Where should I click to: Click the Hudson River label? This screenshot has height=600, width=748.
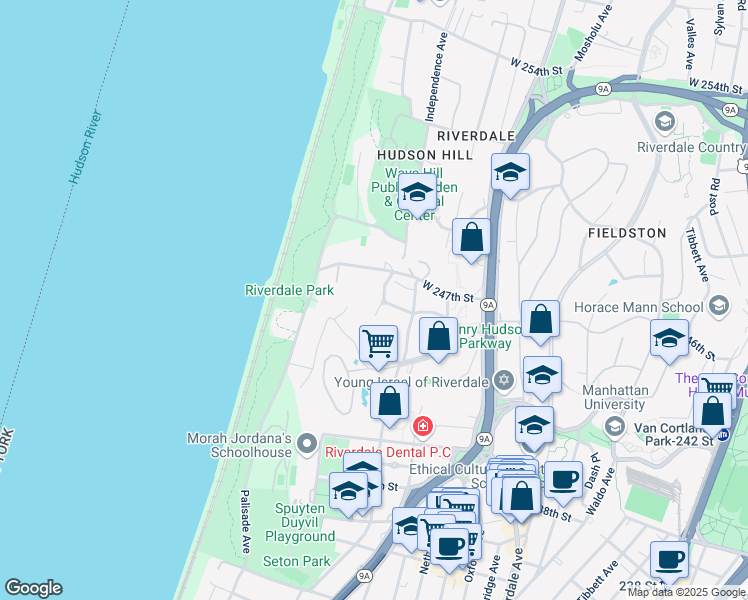[86, 147]
